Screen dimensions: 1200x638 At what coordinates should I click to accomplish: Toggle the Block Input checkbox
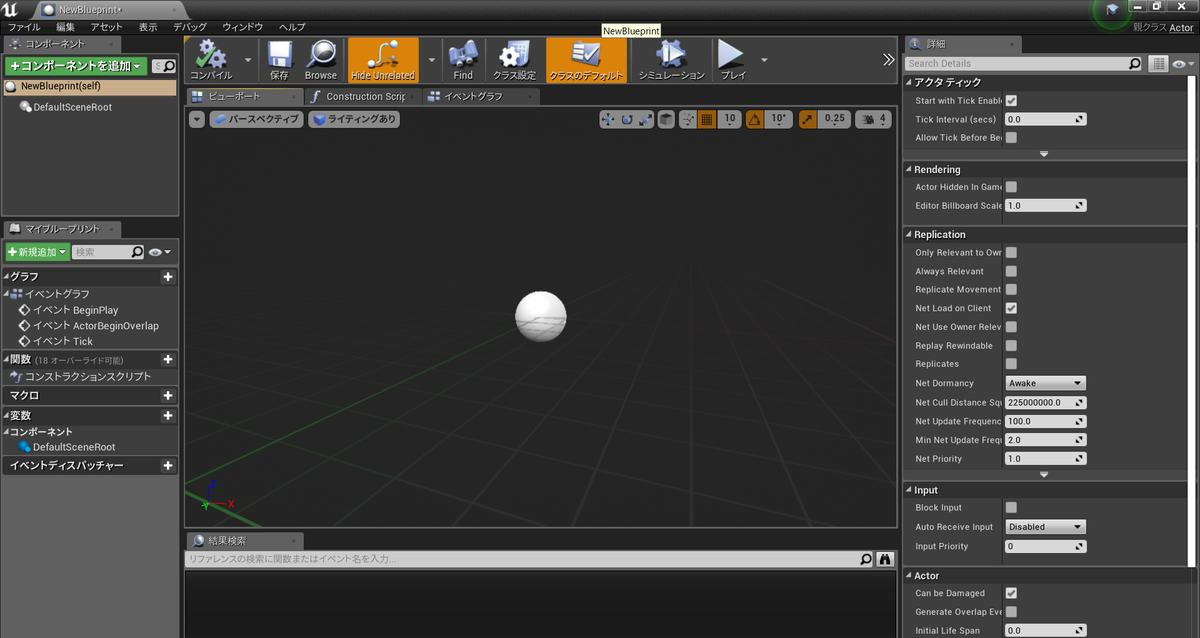click(x=1011, y=507)
